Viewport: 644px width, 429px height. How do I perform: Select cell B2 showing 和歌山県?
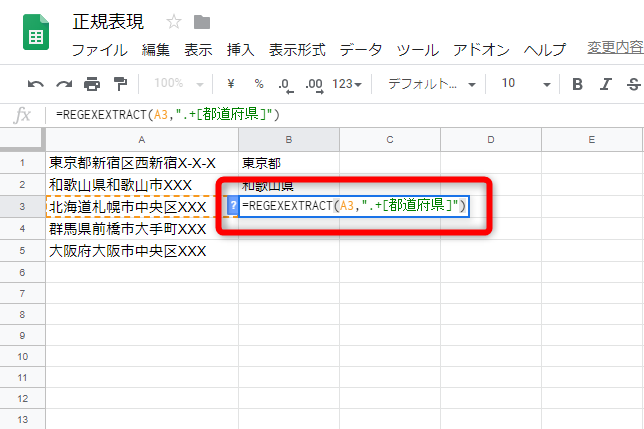pos(289,185)
